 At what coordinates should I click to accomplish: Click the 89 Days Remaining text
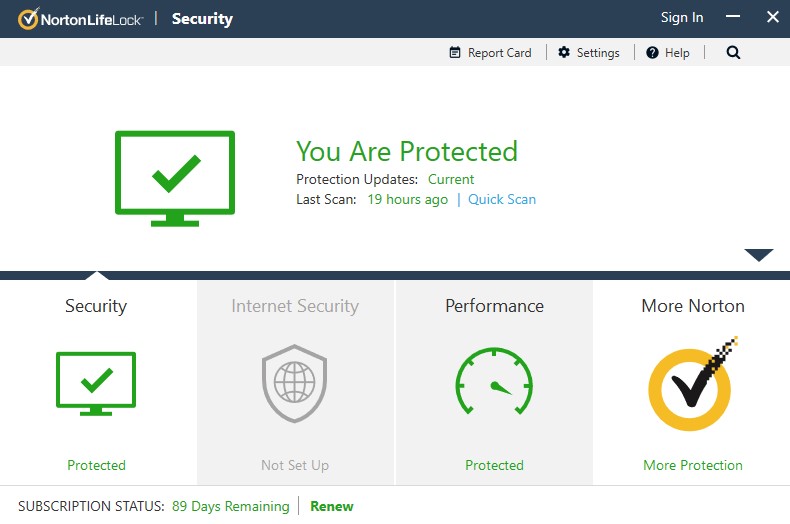coord(231,506)
